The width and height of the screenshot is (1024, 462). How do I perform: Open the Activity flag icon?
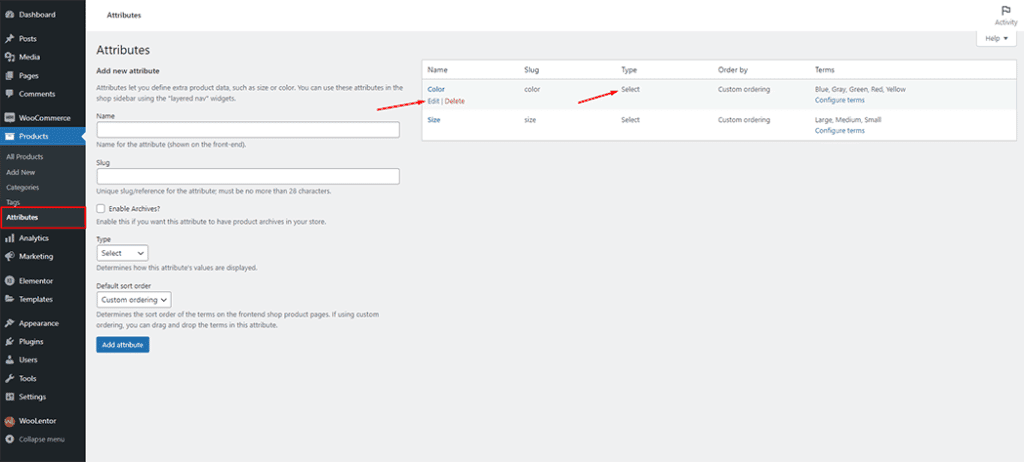pyautogui.click(x=1005, y=10)
